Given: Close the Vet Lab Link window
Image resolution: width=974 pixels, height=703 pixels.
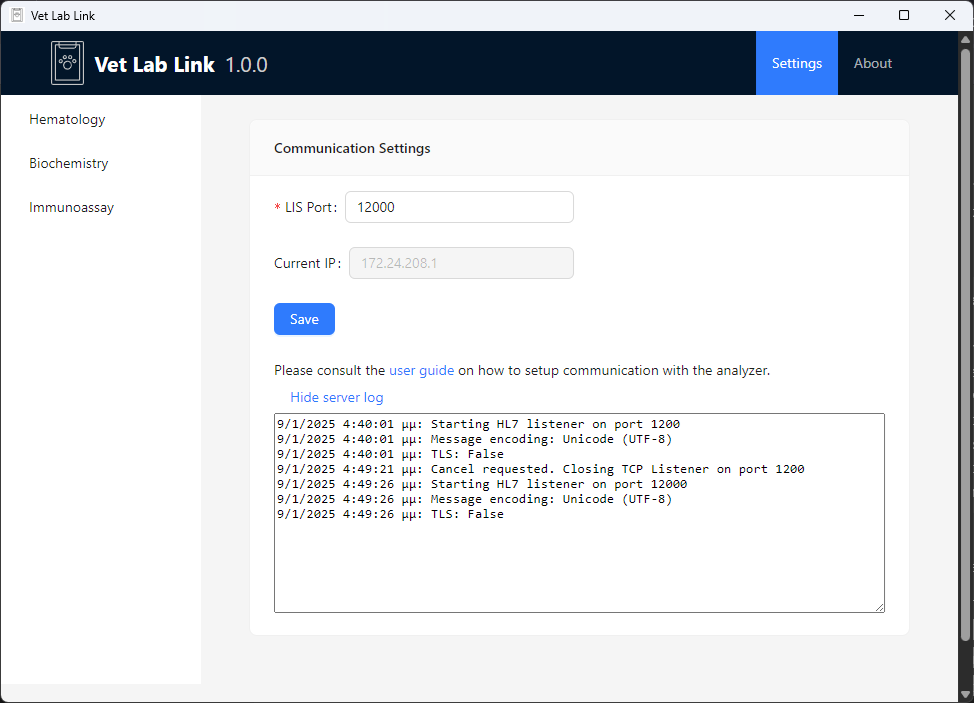Looking at the screenshot, I should point(950,15).
